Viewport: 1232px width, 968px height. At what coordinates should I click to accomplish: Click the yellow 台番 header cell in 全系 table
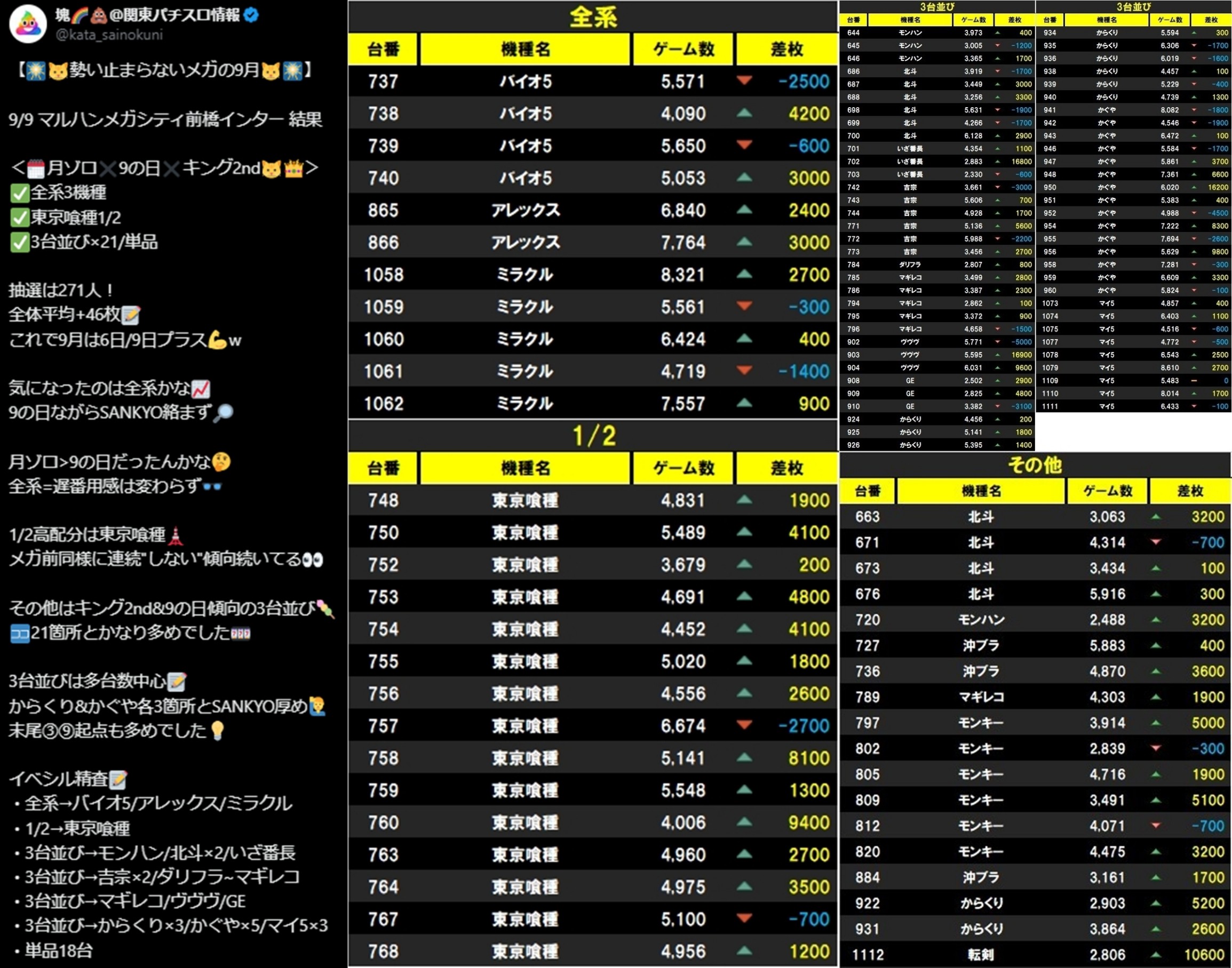tap(383, 49)
